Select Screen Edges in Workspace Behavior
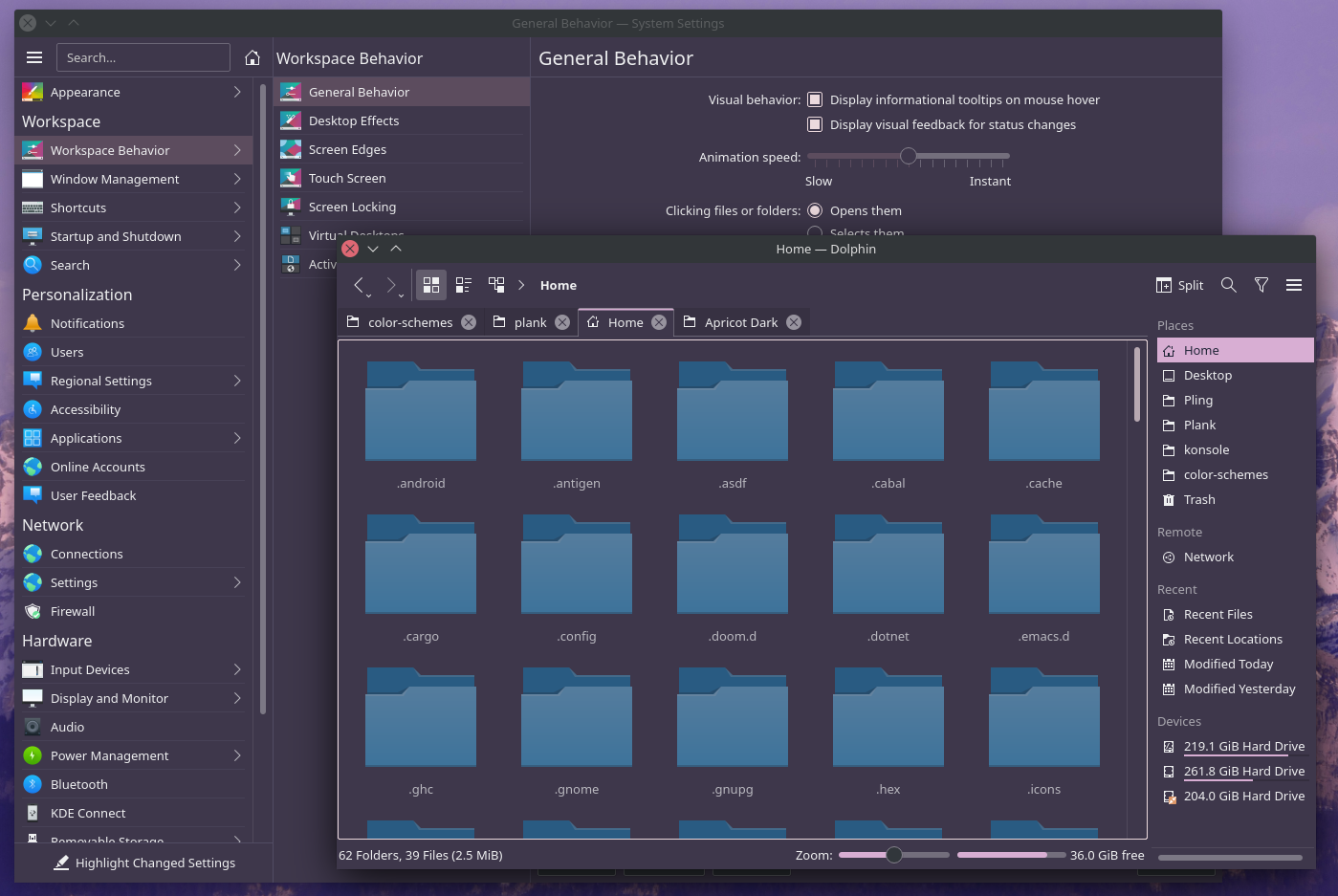 pyautogui.click(x=402, y=149)
